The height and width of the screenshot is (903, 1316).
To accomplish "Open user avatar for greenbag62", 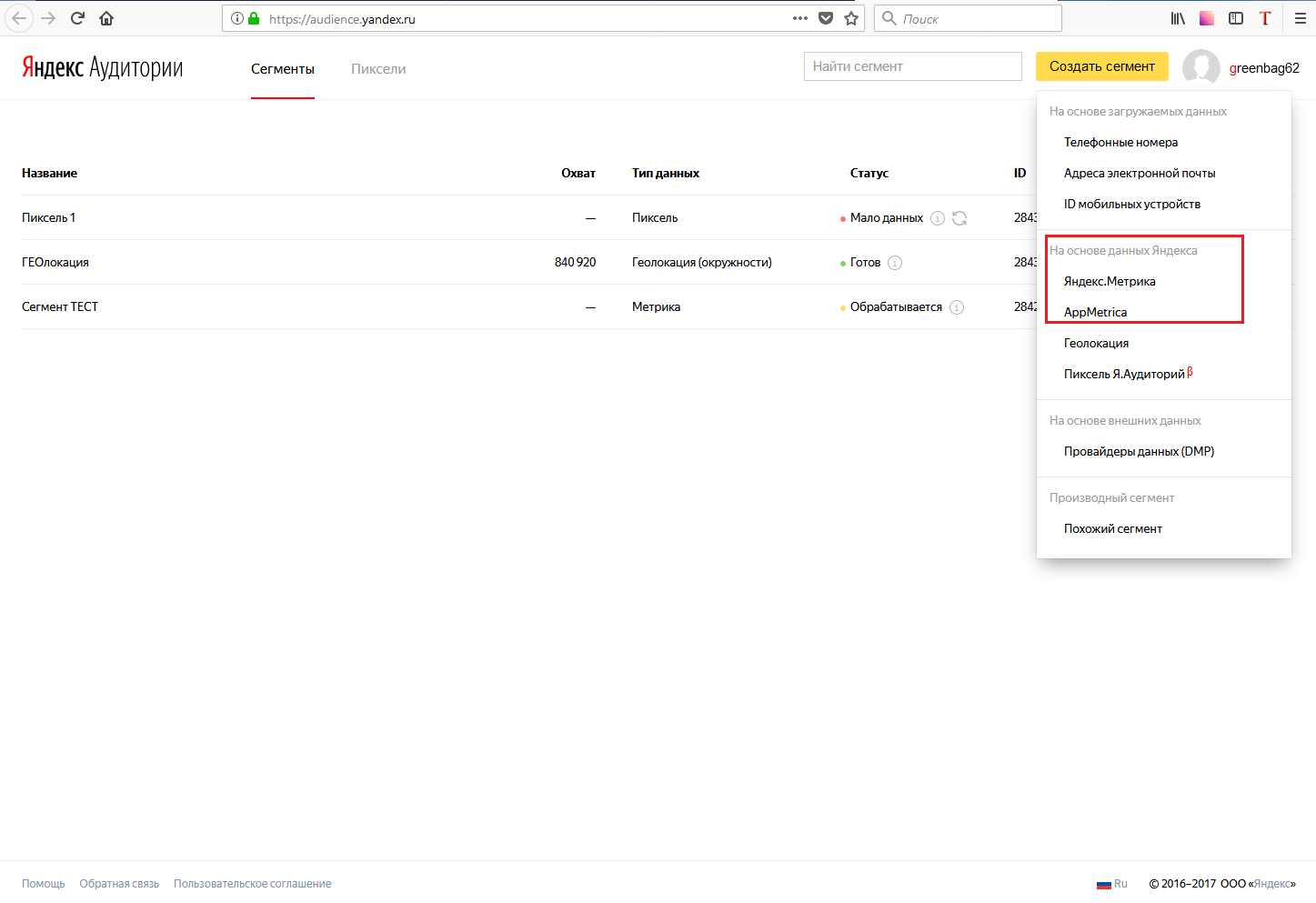I will point(1201,67).
